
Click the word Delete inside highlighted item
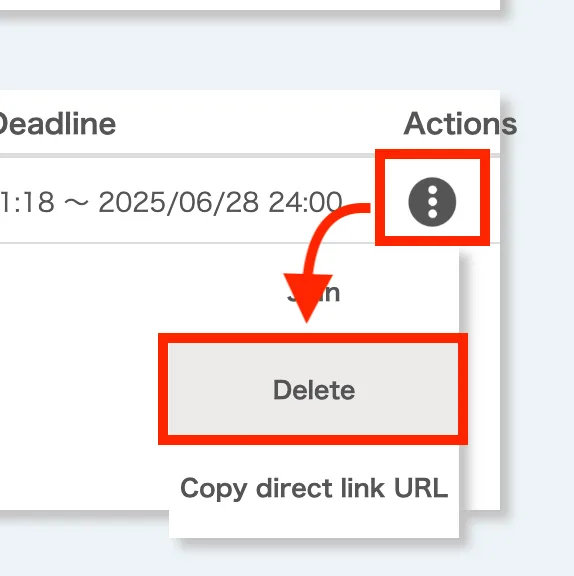tap(314, 390)
